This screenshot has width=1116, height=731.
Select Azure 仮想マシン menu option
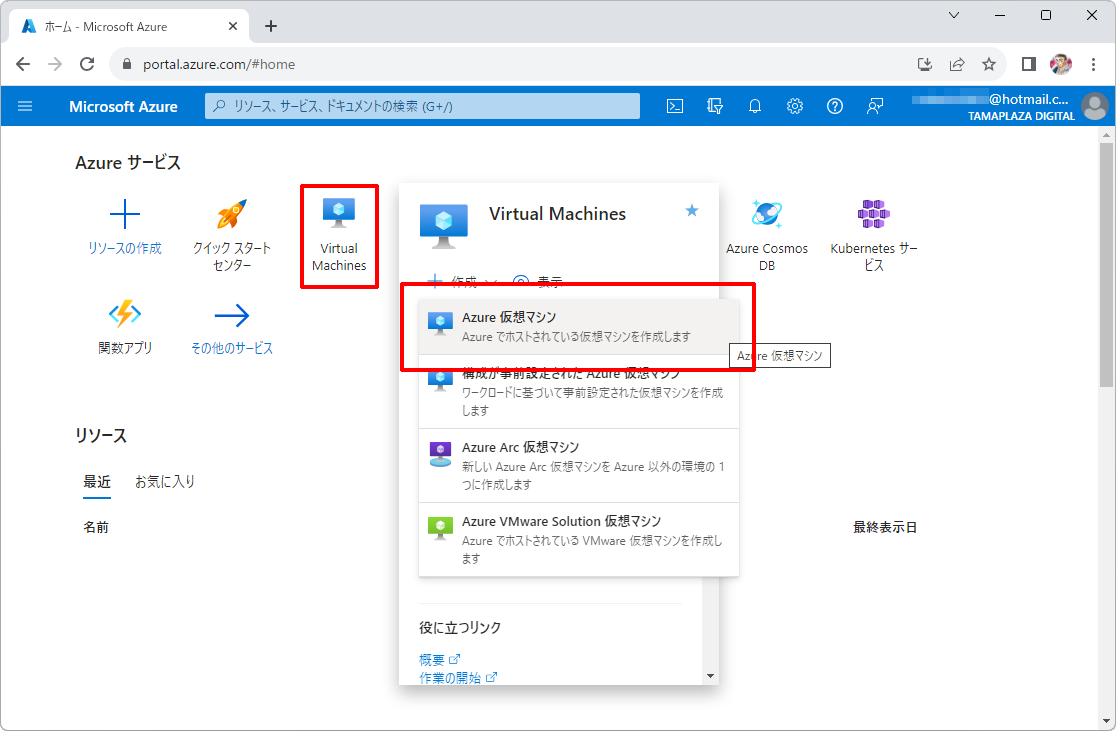[579, 327]
